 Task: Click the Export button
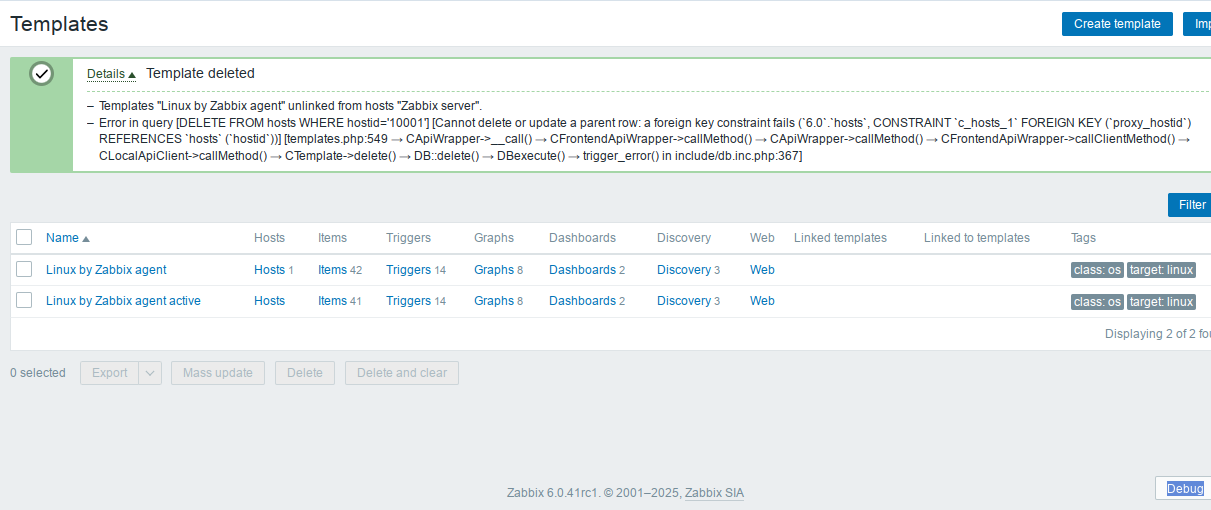point(109,373)
